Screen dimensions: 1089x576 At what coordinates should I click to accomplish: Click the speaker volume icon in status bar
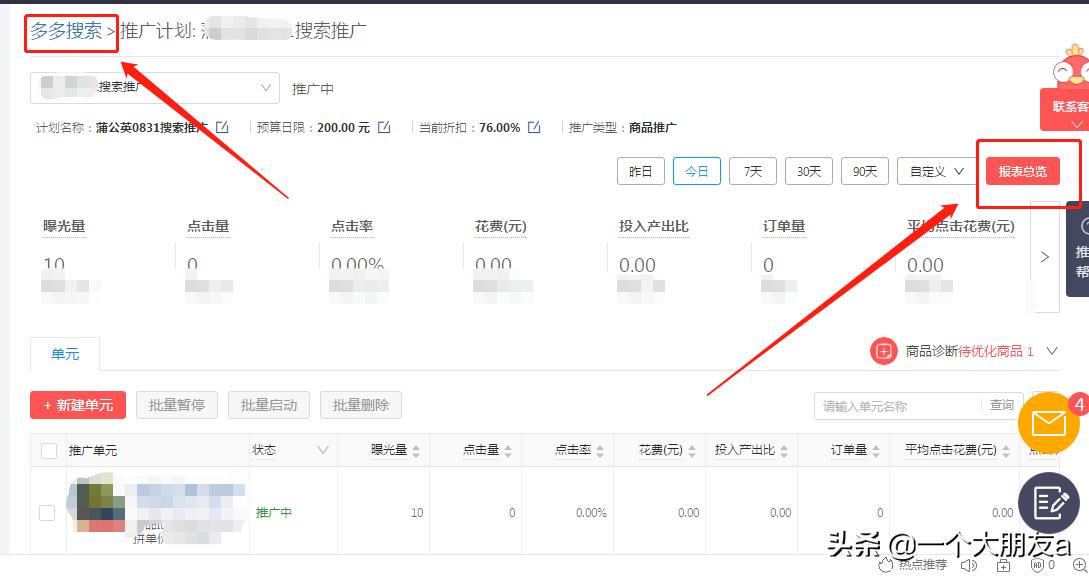(x=967, y=564)
